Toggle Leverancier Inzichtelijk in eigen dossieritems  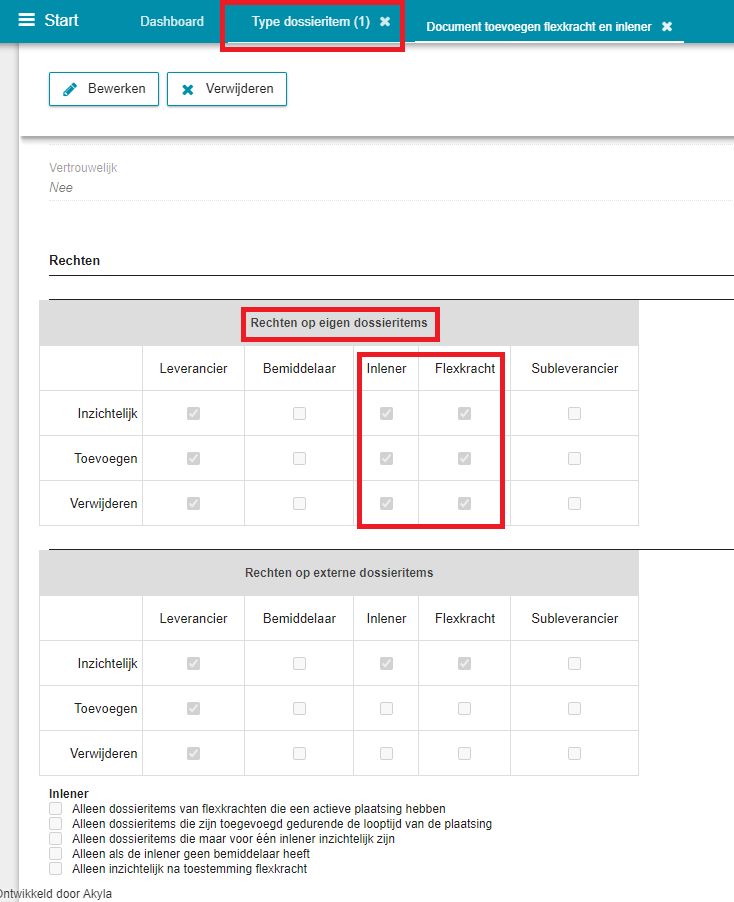194,413
